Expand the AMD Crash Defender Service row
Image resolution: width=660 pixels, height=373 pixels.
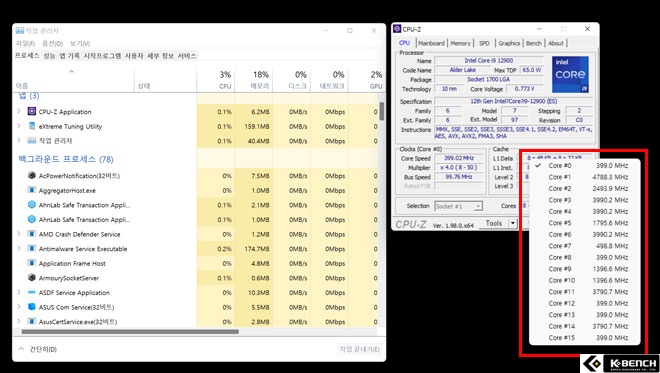pyautogui.click(x=19, y=234)
